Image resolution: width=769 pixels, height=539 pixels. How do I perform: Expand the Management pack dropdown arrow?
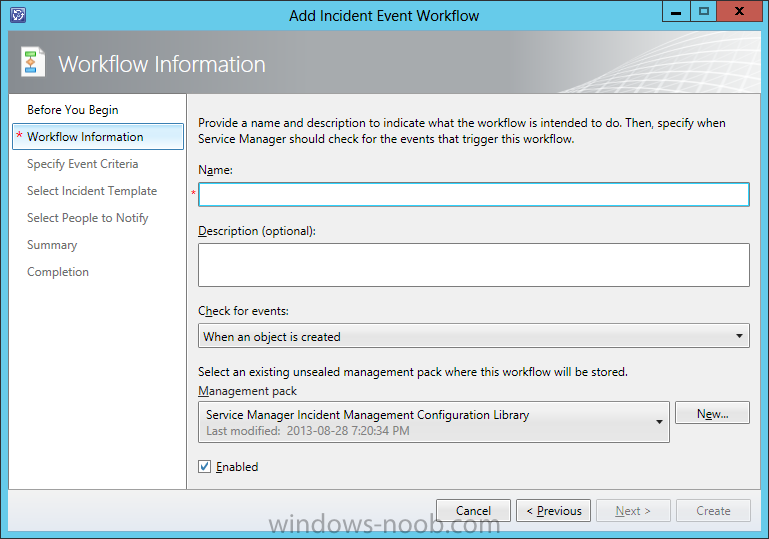click(659, 422)
